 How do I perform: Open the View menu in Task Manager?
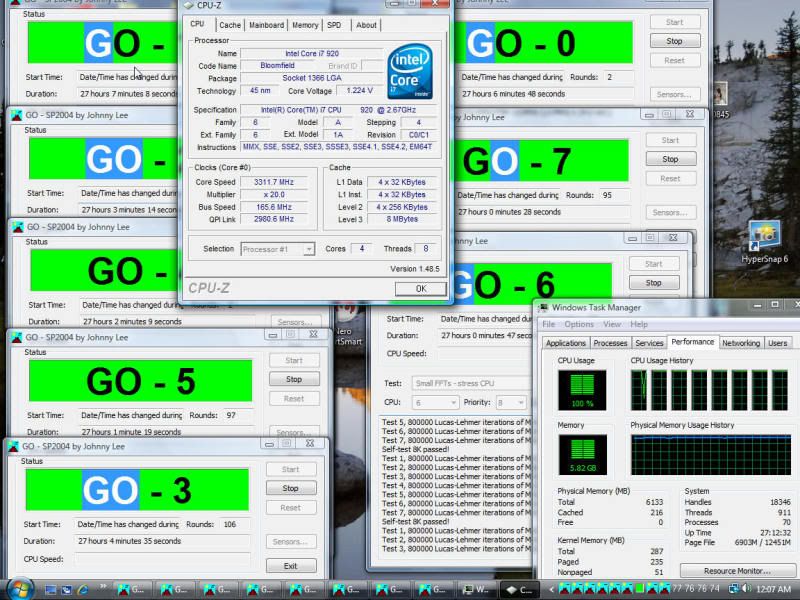tap(612, 324)
